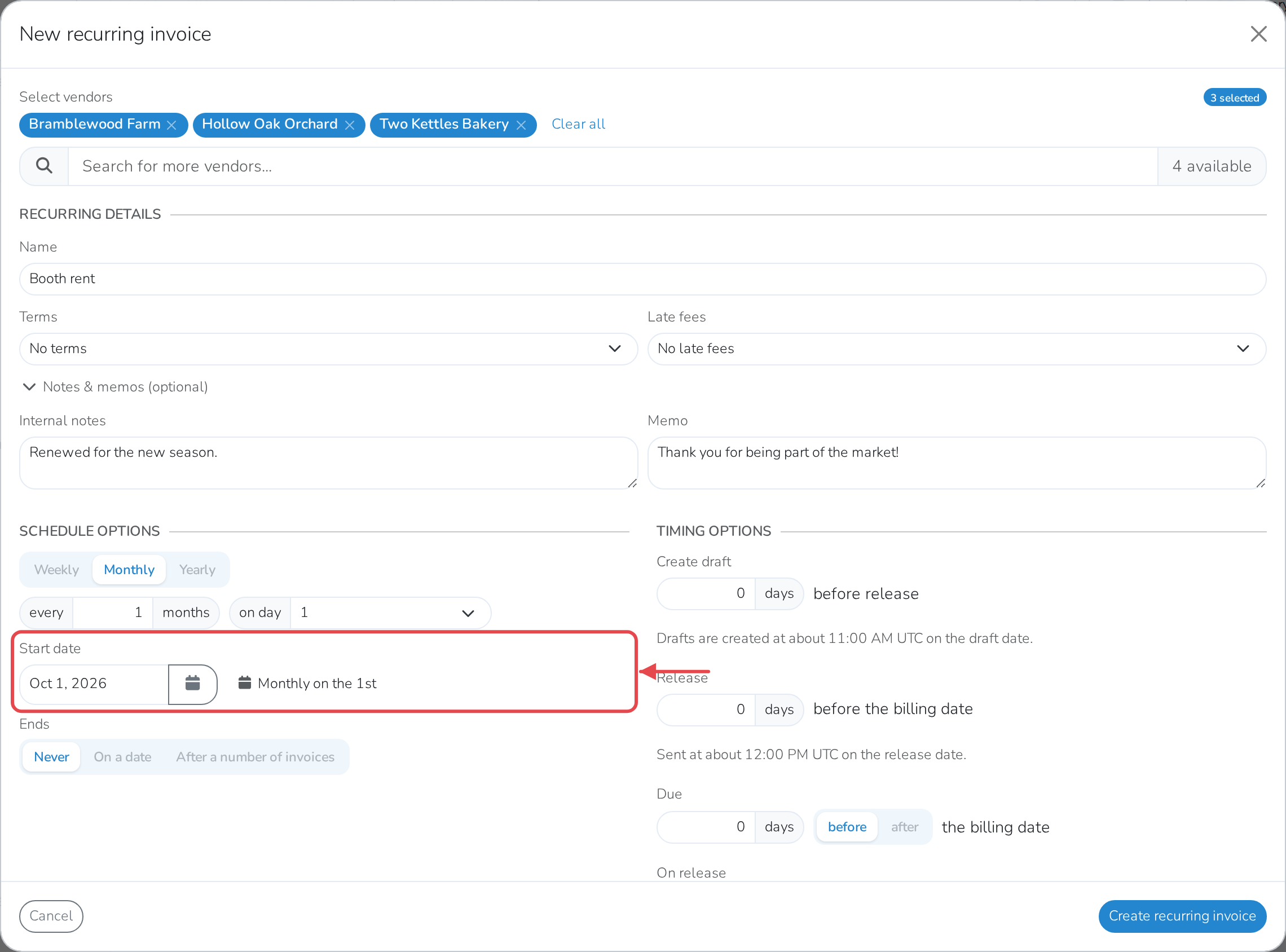Close the New recurring invoice dialog
Screen dimensions: 1286x952
[x=1258, y=34]
